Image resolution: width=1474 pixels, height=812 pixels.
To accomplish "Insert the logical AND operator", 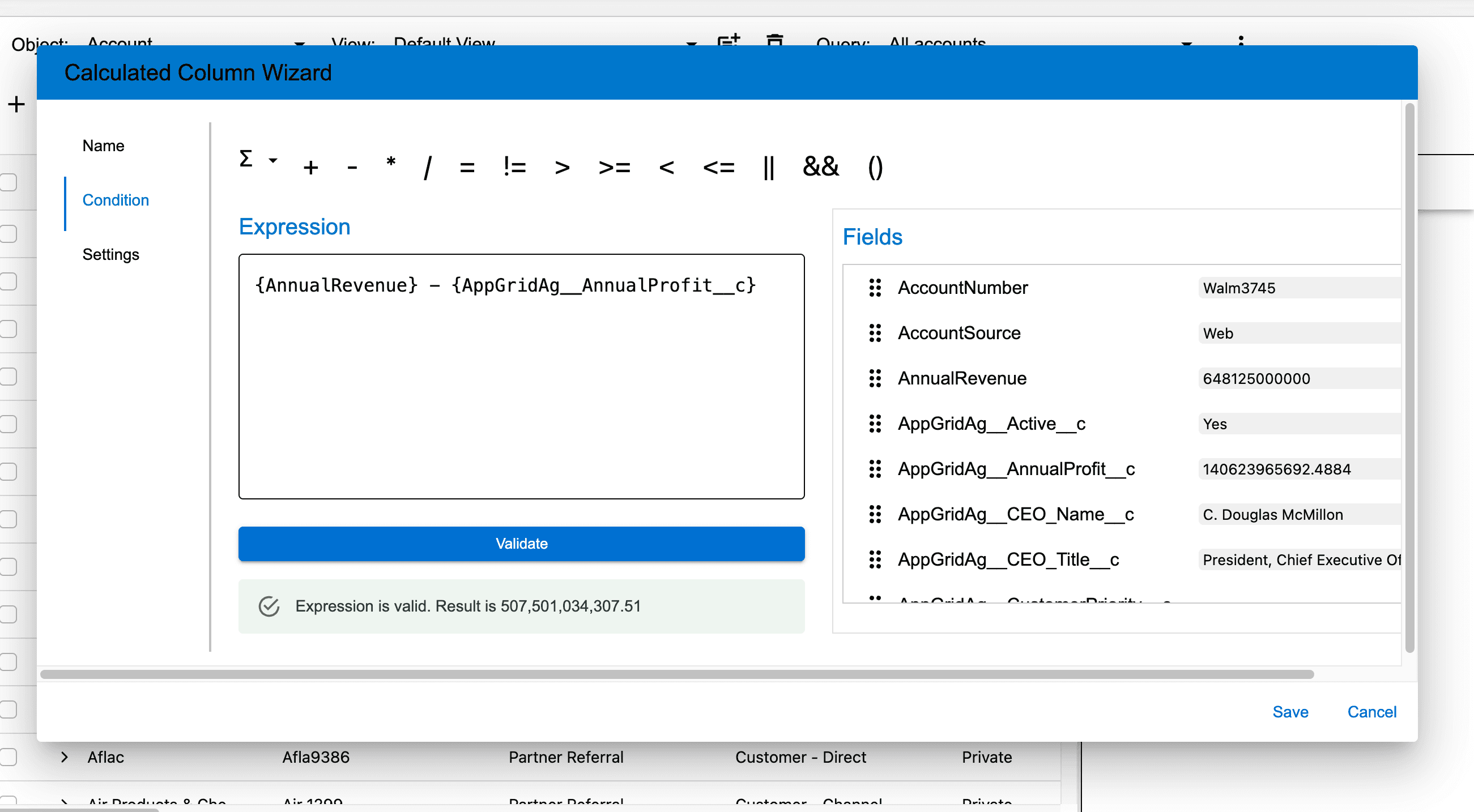I will tap(820, 166).
